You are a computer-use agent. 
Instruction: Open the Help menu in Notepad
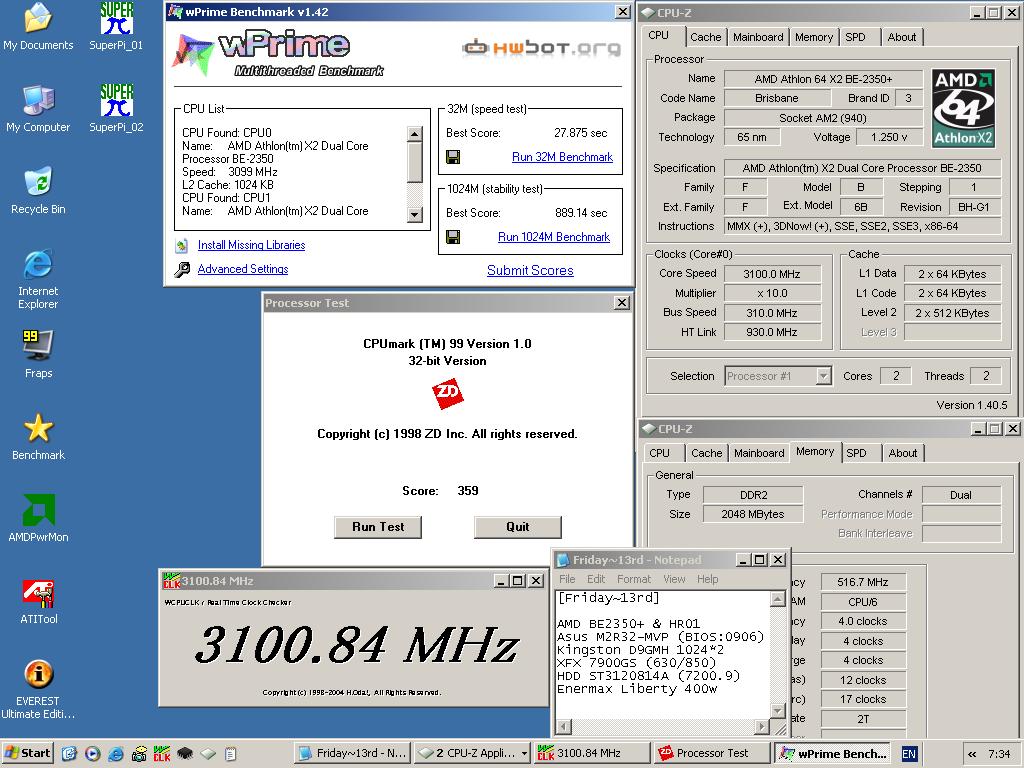tap(707, 579)
